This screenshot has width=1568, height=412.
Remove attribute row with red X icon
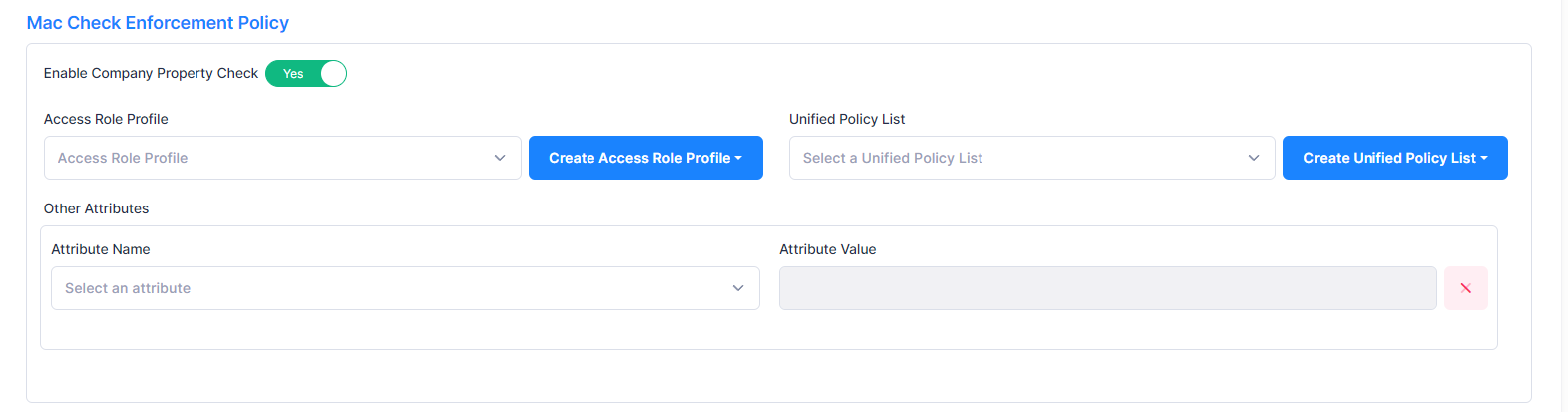click(x=1465, y=288)
